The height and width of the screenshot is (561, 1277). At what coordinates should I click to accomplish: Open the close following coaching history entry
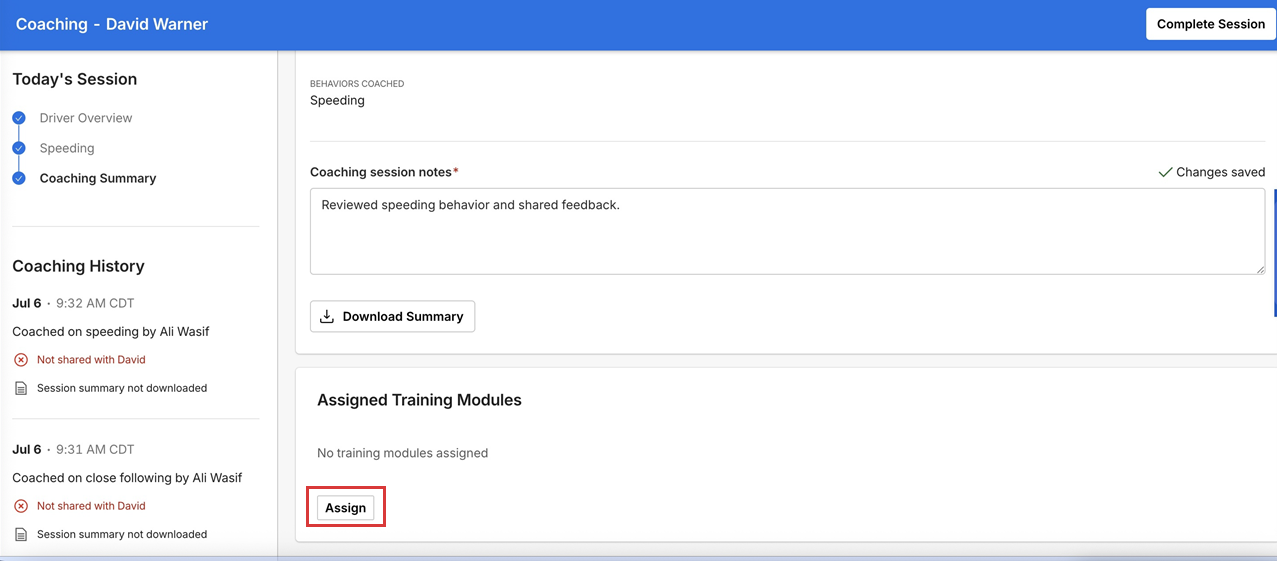point(127,477)
